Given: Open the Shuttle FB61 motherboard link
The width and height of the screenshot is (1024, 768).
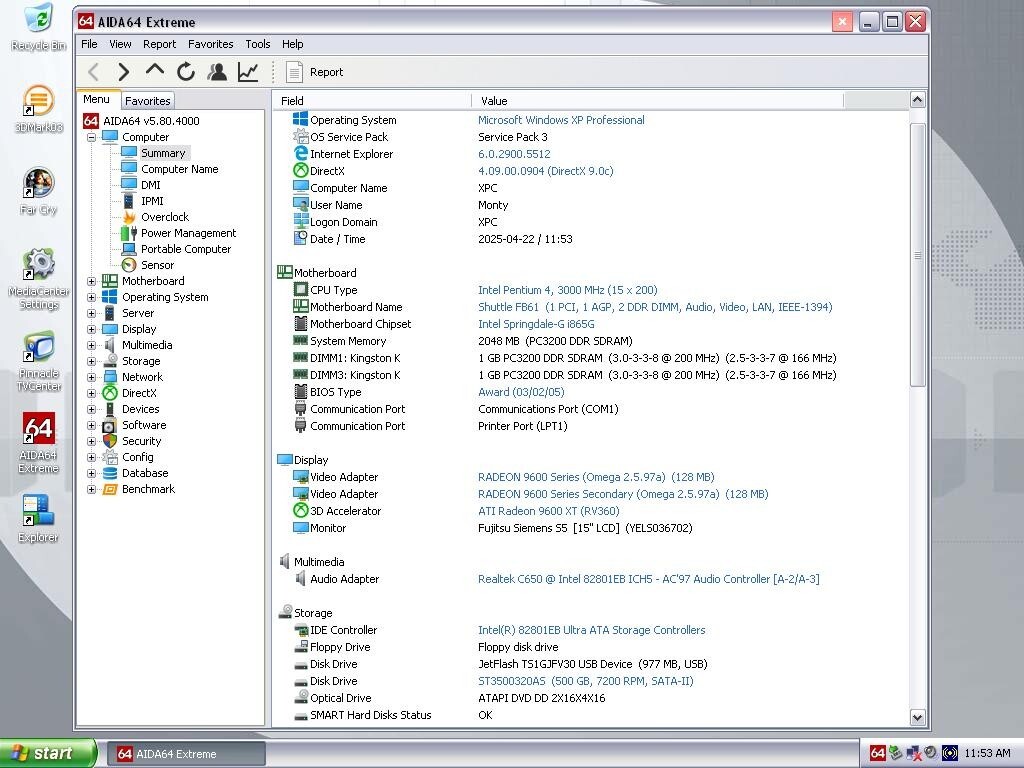Looking at the screenshot, I should point(655,307).
